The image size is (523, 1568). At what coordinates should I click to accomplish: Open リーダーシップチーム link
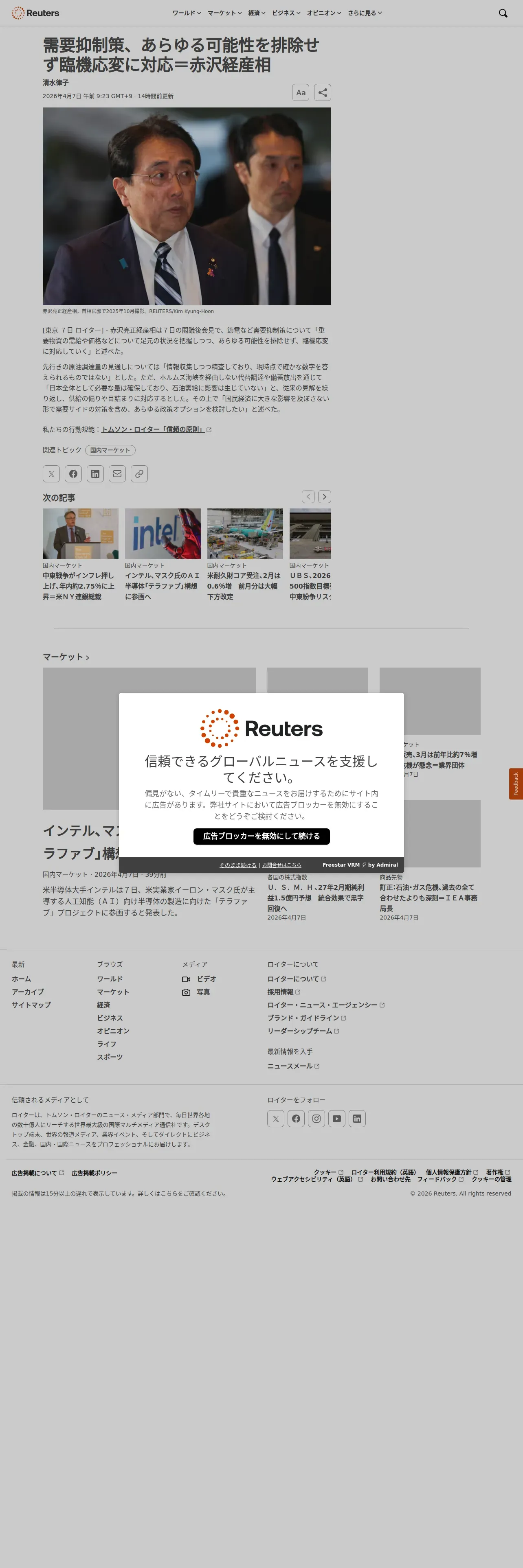coord(303,1031)
